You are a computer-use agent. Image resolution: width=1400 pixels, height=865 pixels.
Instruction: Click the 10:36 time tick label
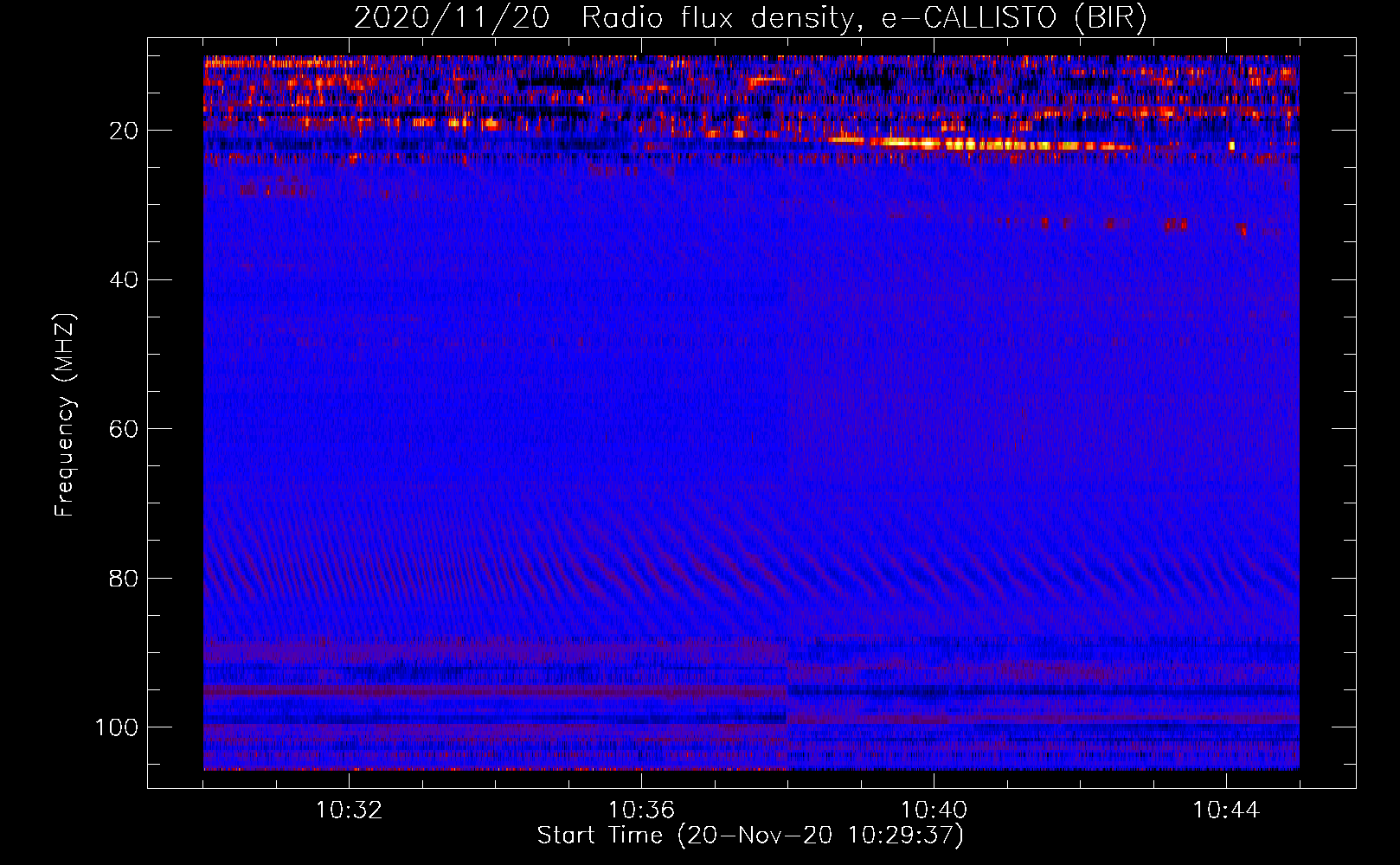(x=641, y=811)
